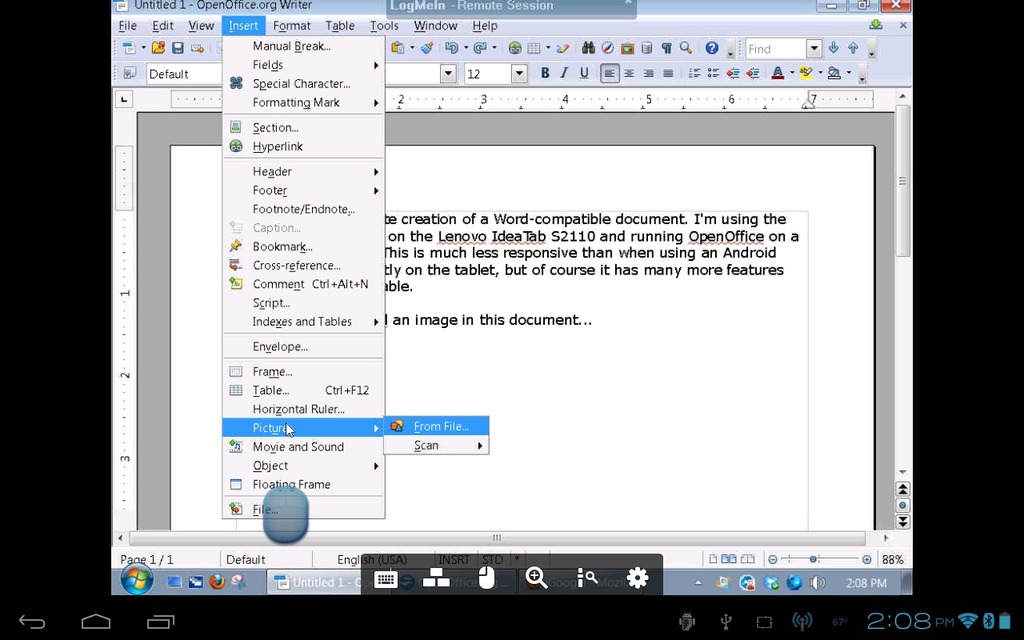Toggle bulleted list

point(713,73)
